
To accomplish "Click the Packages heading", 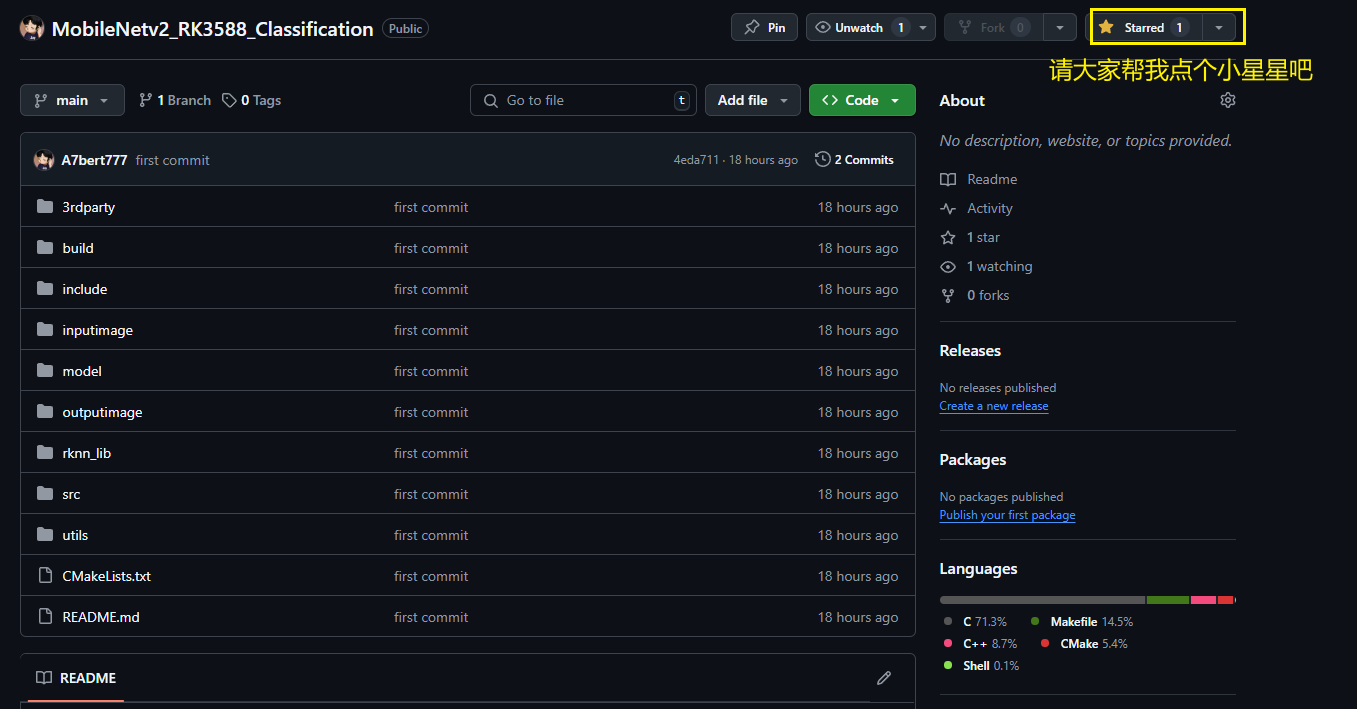I will click(x=973, y=460).
